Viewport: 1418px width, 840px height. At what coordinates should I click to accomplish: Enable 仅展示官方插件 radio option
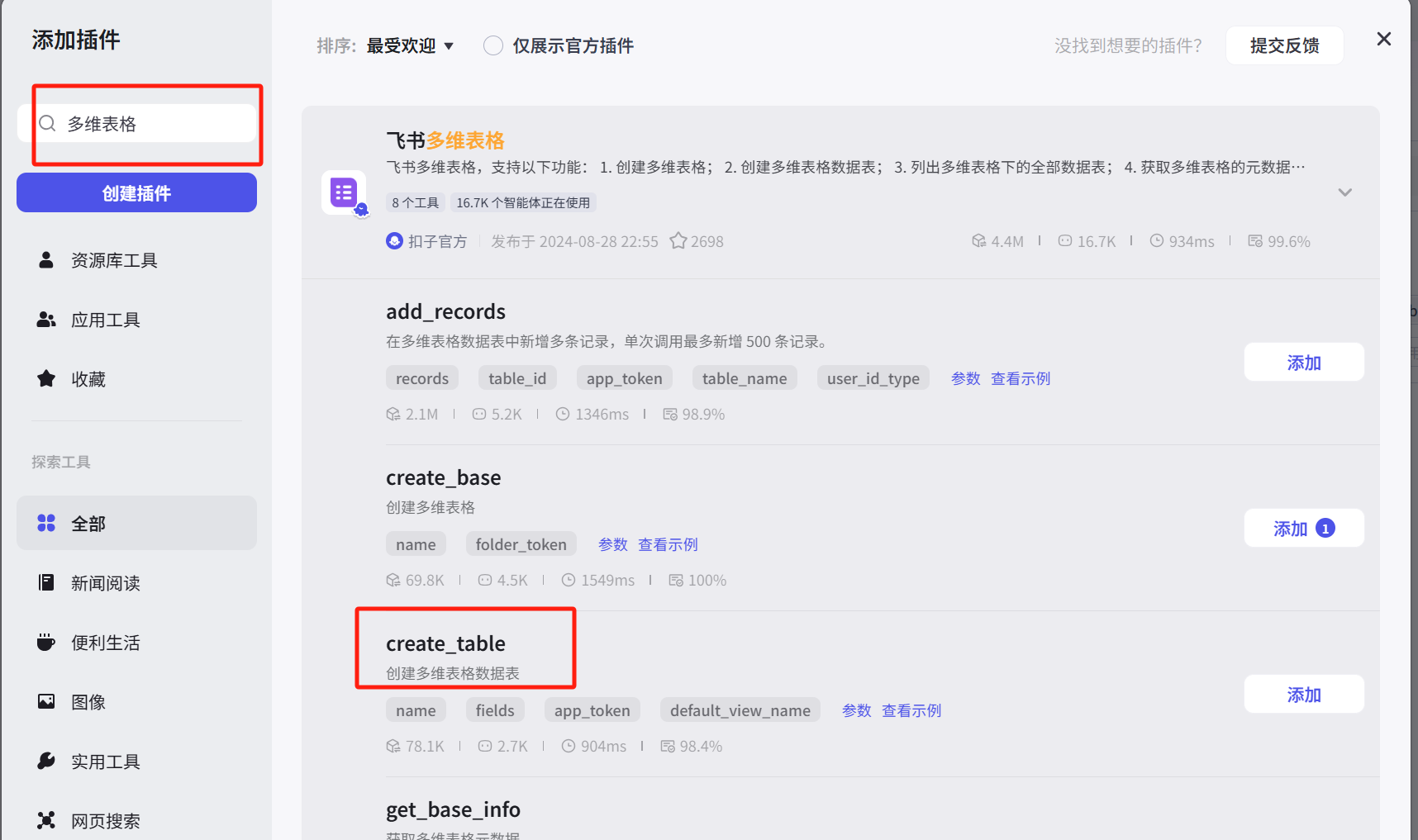[x=493, y=45]
